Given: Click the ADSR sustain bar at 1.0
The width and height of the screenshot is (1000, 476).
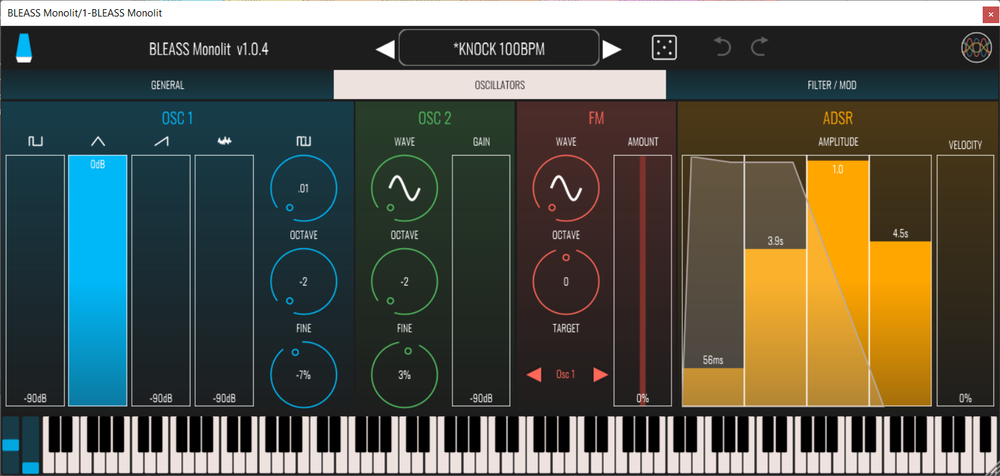Looking at the screenshot, I should point(838,280).
